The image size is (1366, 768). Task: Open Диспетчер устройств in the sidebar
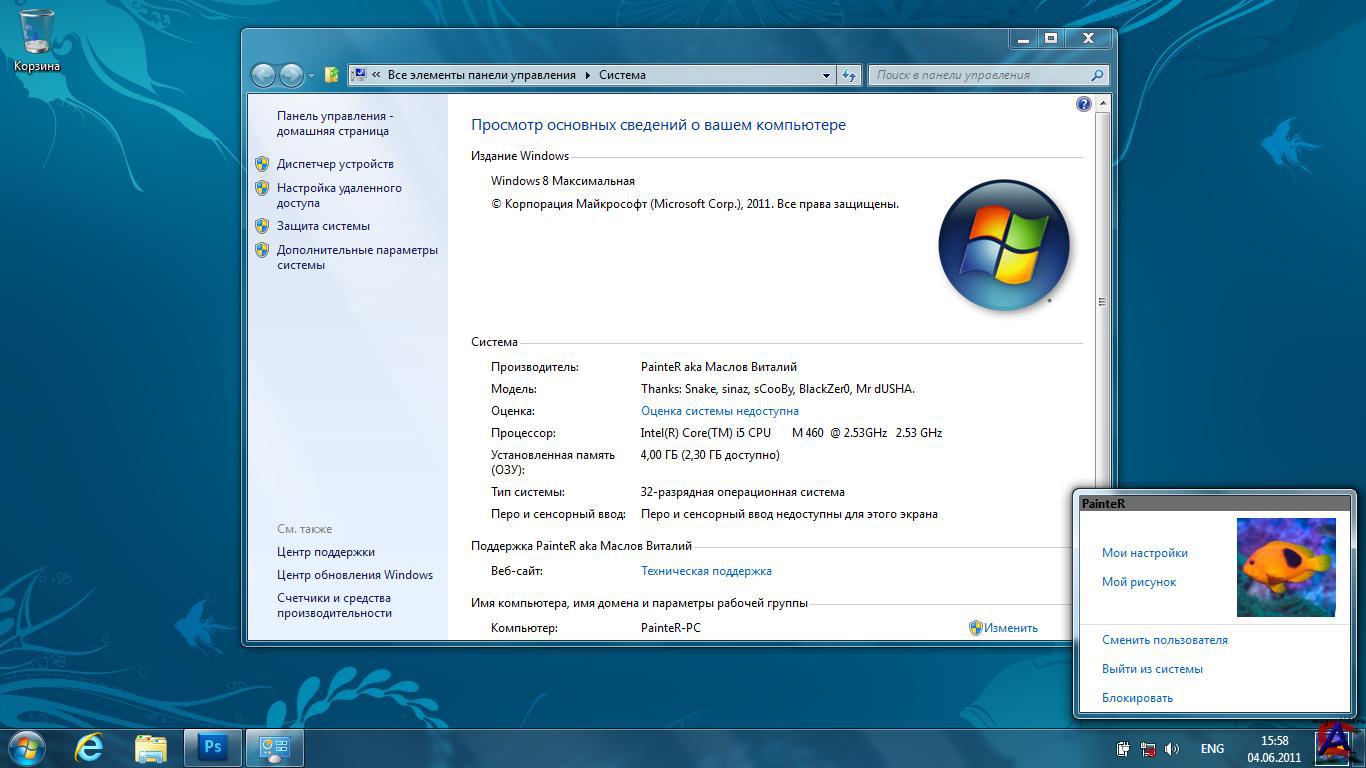[335, 164]
